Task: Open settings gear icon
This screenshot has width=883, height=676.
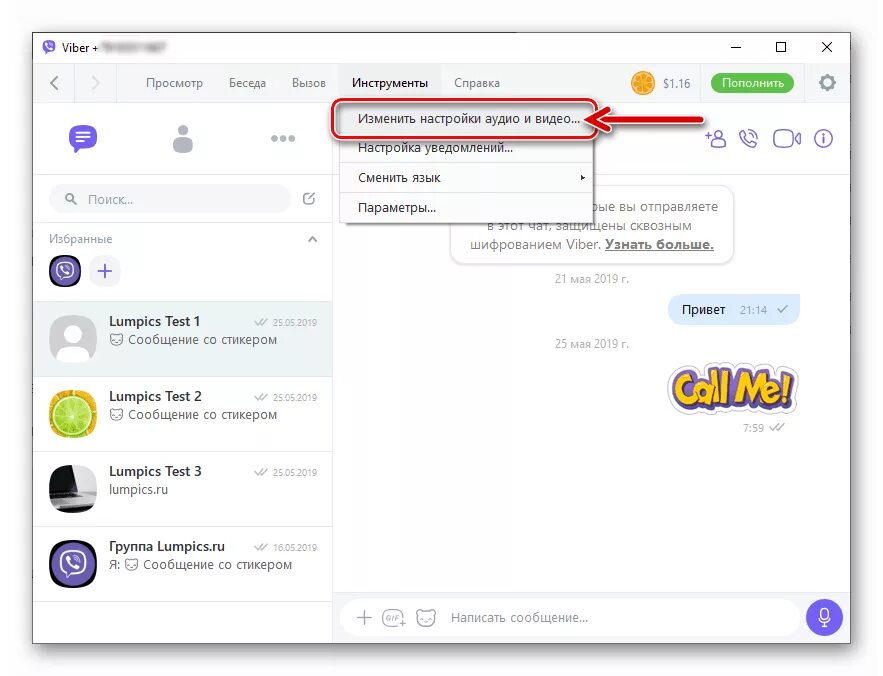Action: [827, 83]
